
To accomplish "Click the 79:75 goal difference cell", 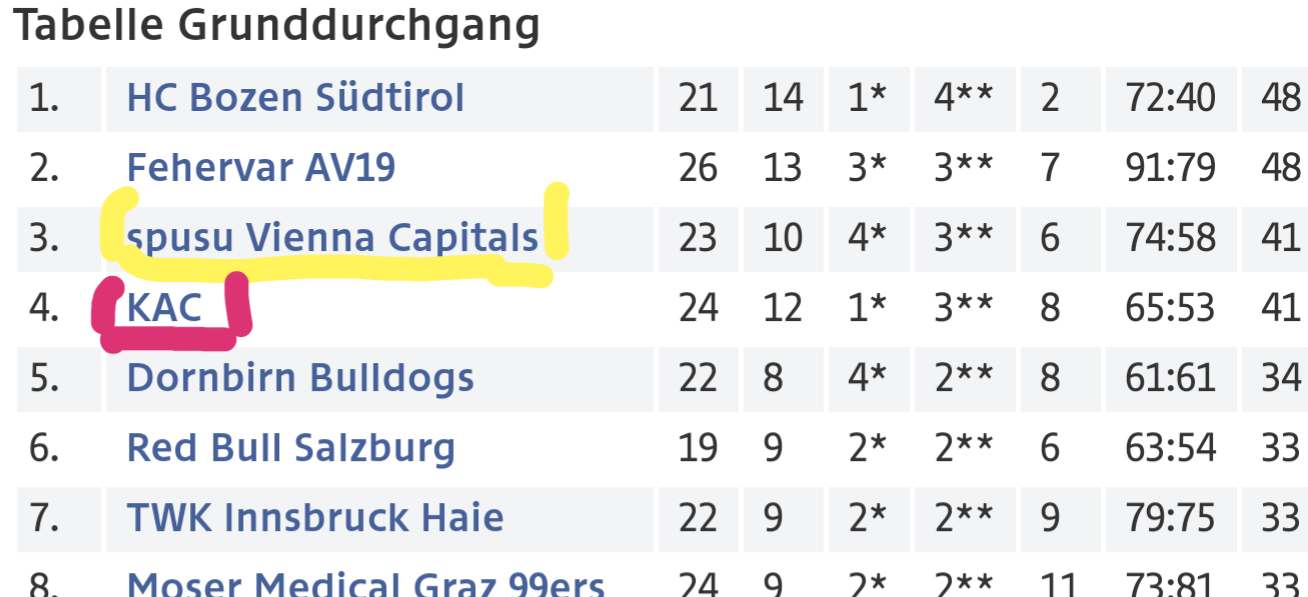I will [1171, 518].
